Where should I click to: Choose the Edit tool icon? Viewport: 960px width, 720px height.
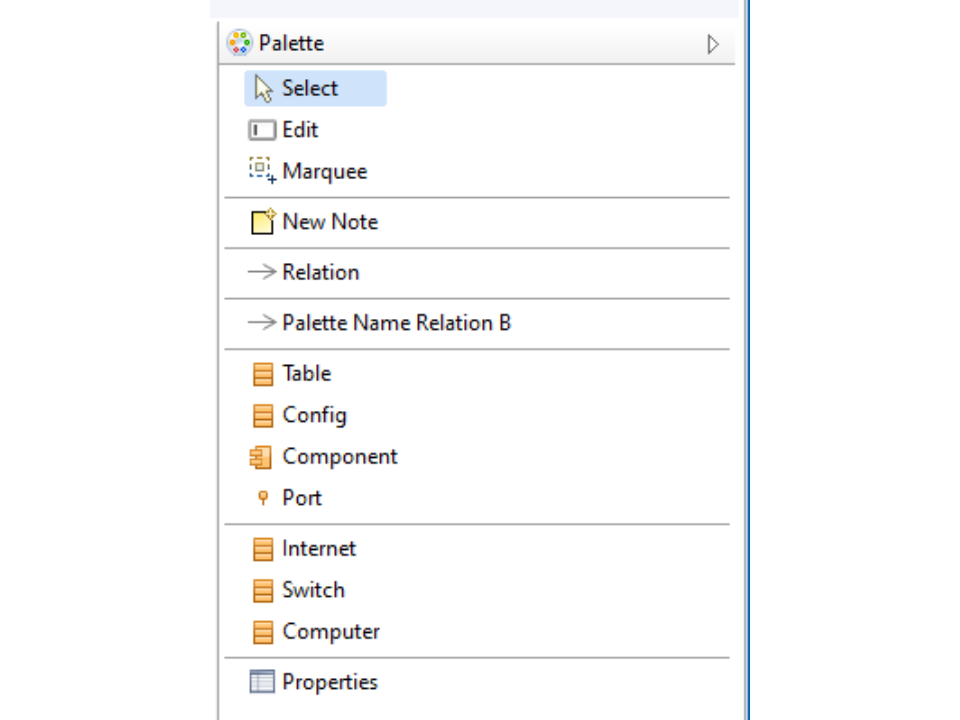[262, 130]
